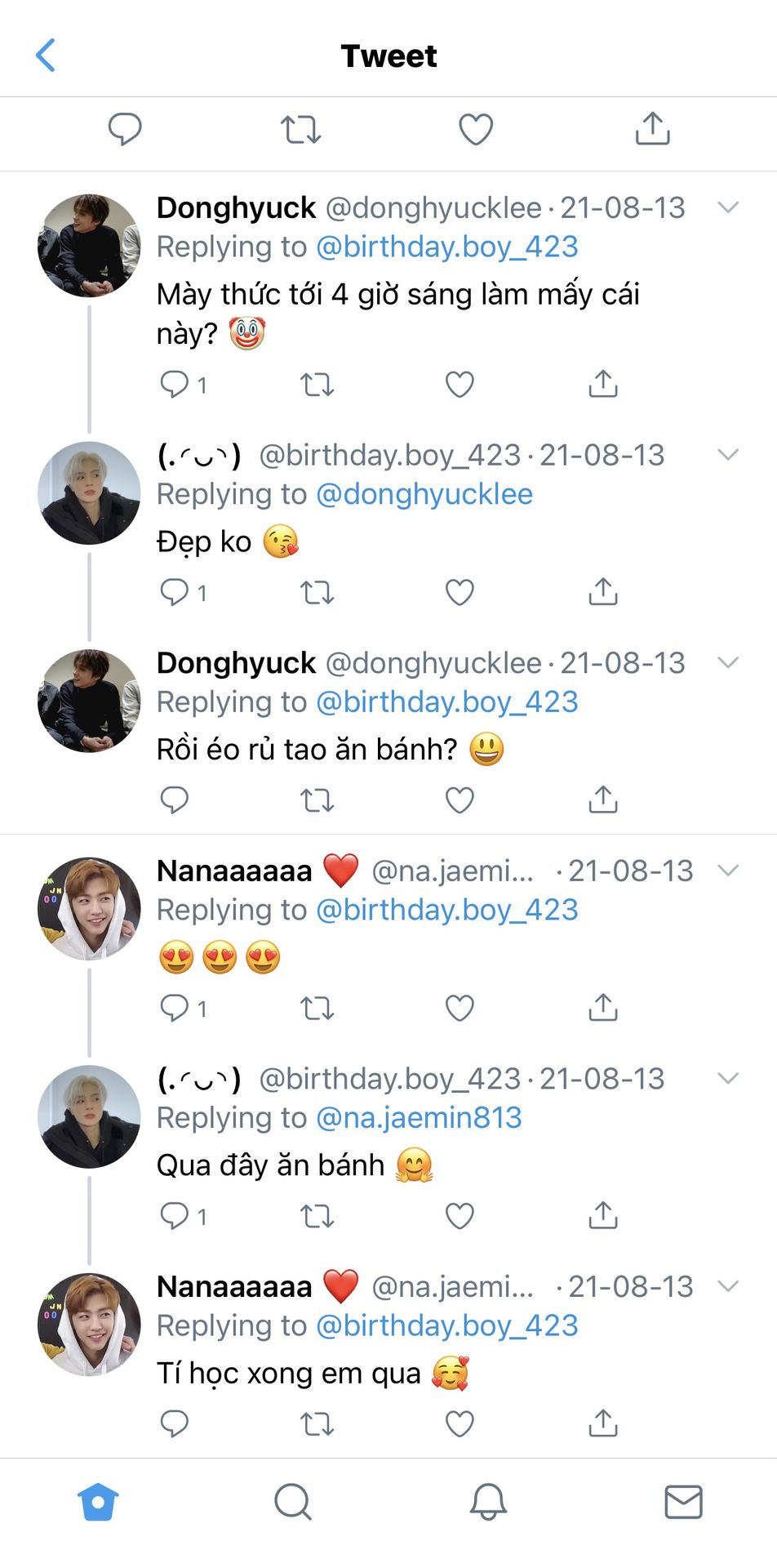777x1568 pixels.
Task: Go back using the blue back arrow
Action: (46, 56)
